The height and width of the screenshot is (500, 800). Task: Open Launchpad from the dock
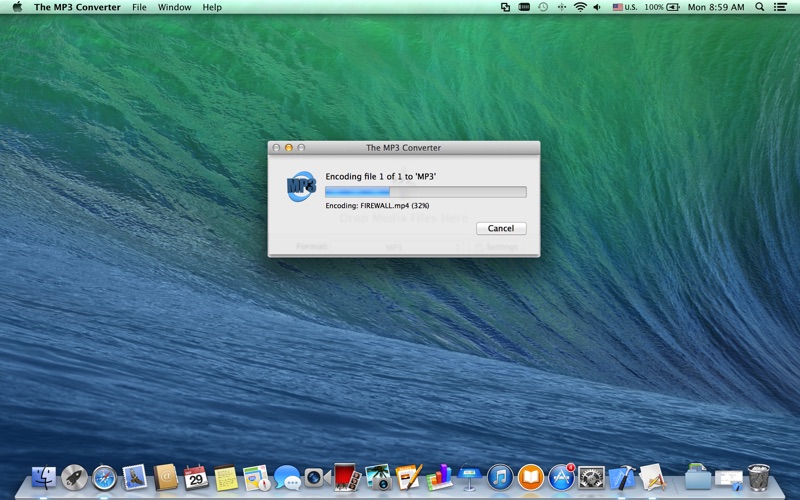click(74, 478)
